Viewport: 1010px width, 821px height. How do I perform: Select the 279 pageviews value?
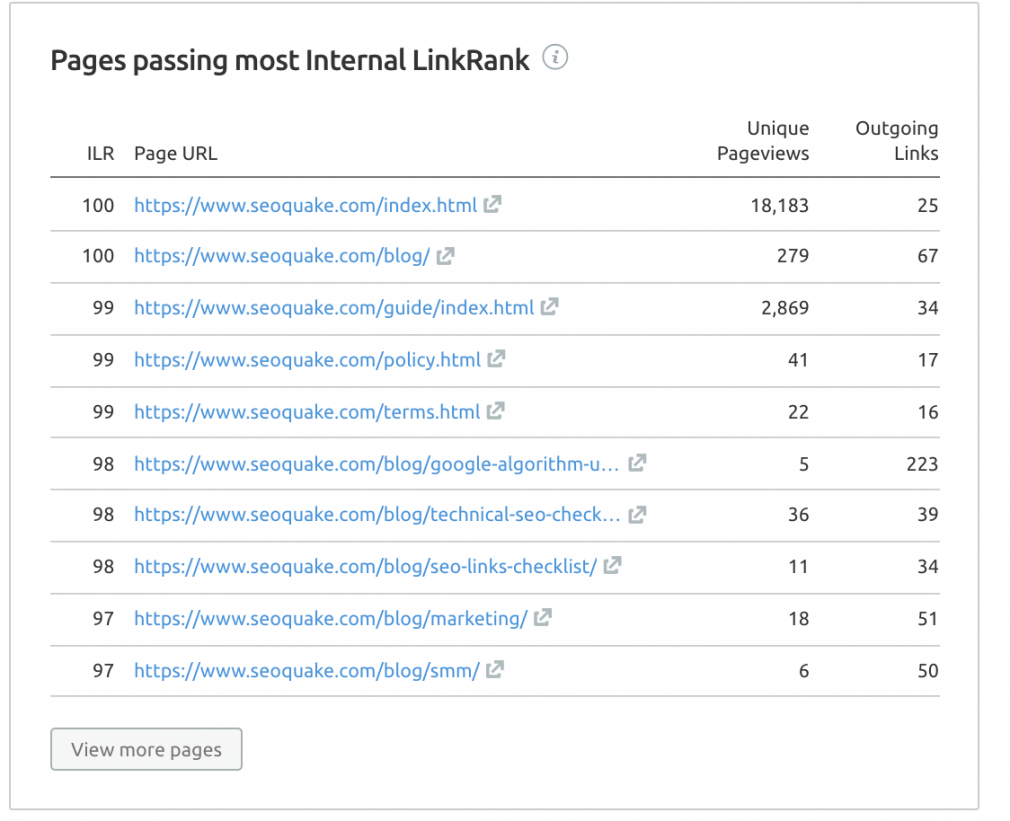coord(793,256)
